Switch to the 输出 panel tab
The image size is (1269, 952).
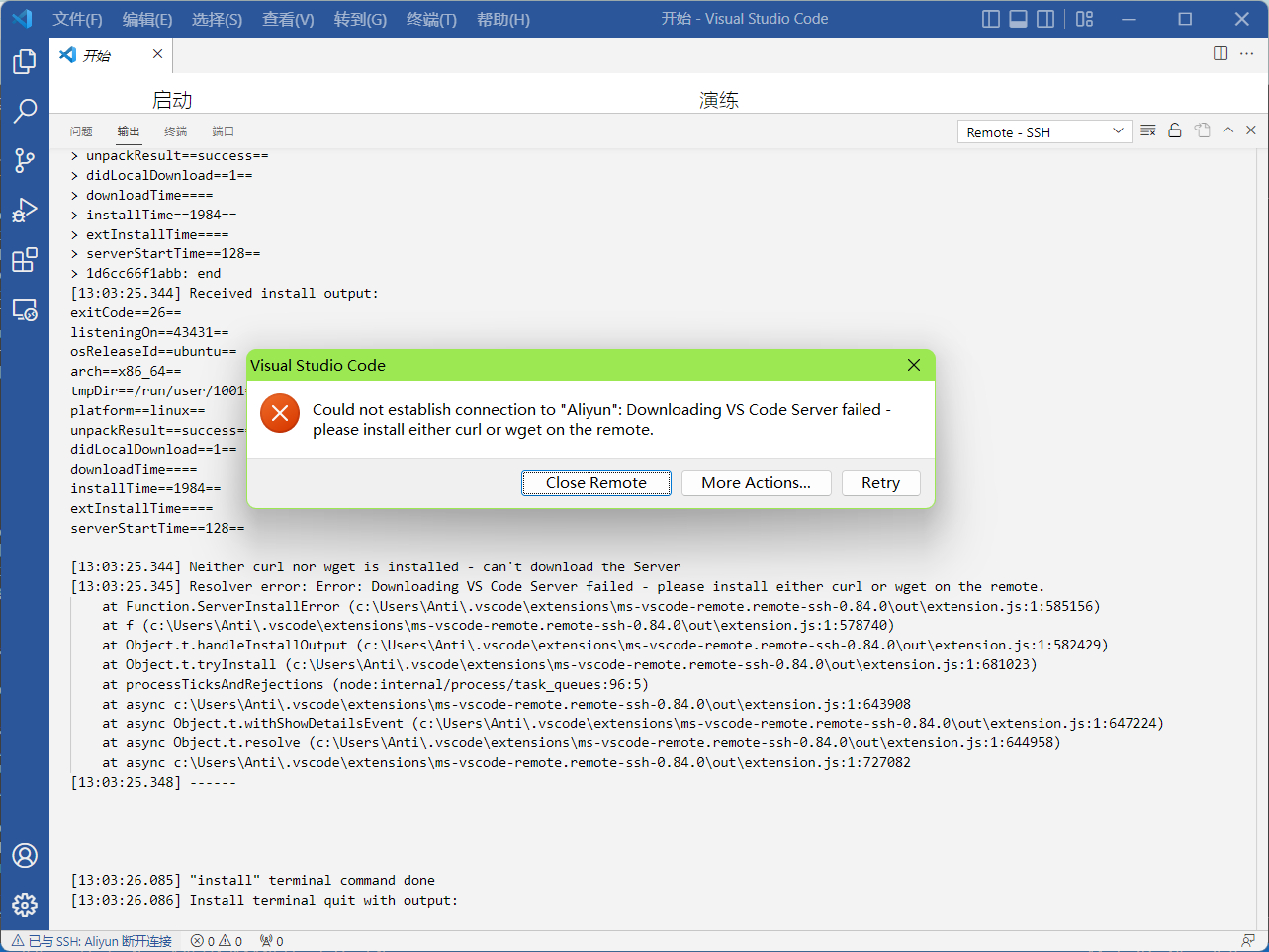click(x=129, y=131)
